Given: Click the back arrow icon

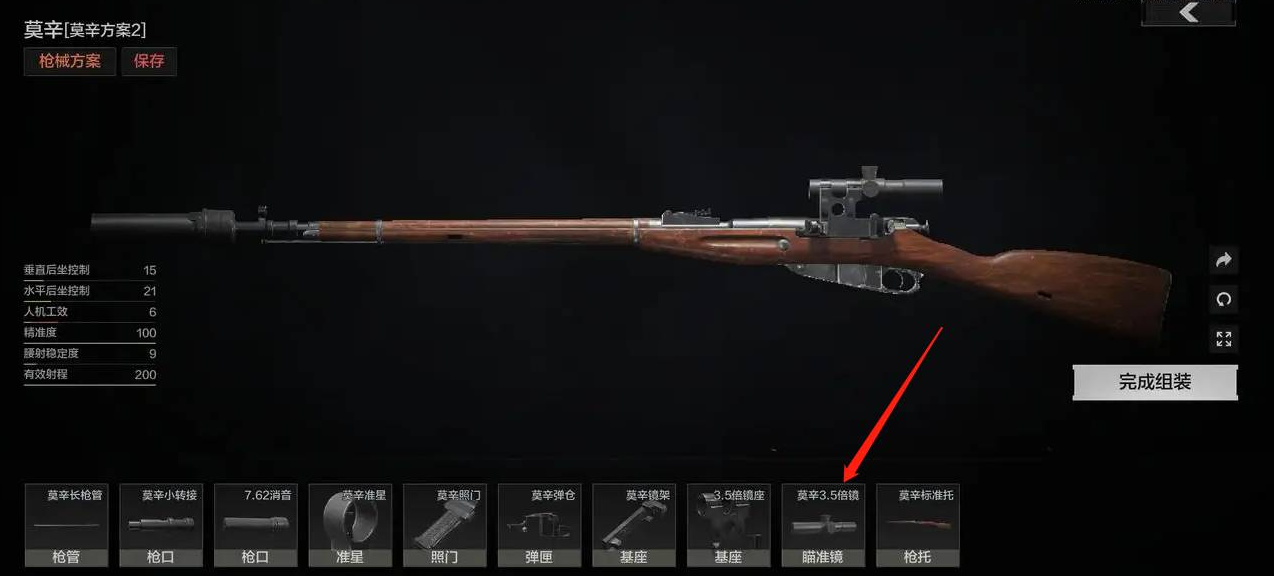Looking at the screenshot, I should [x=1188, y=12].
